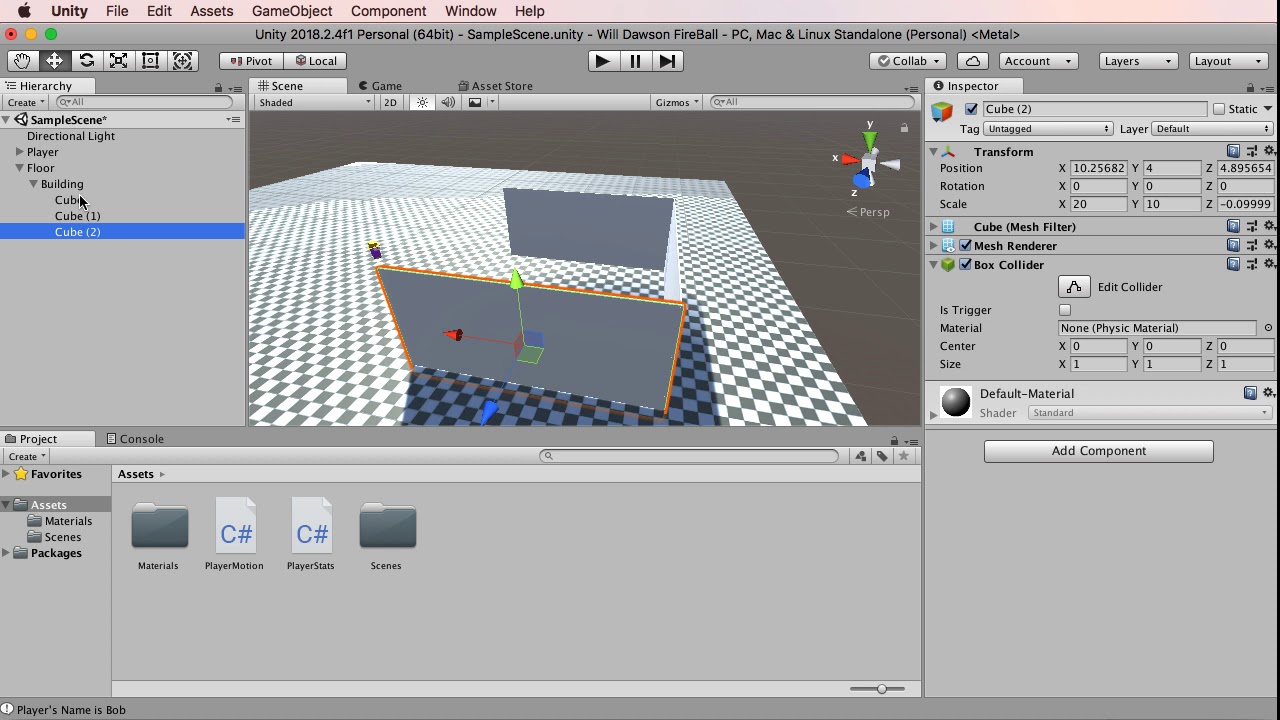The width and height of the screenshot is (1280, 720).
Task: Open the GameObject menu
Action: [x=292, y=11]
